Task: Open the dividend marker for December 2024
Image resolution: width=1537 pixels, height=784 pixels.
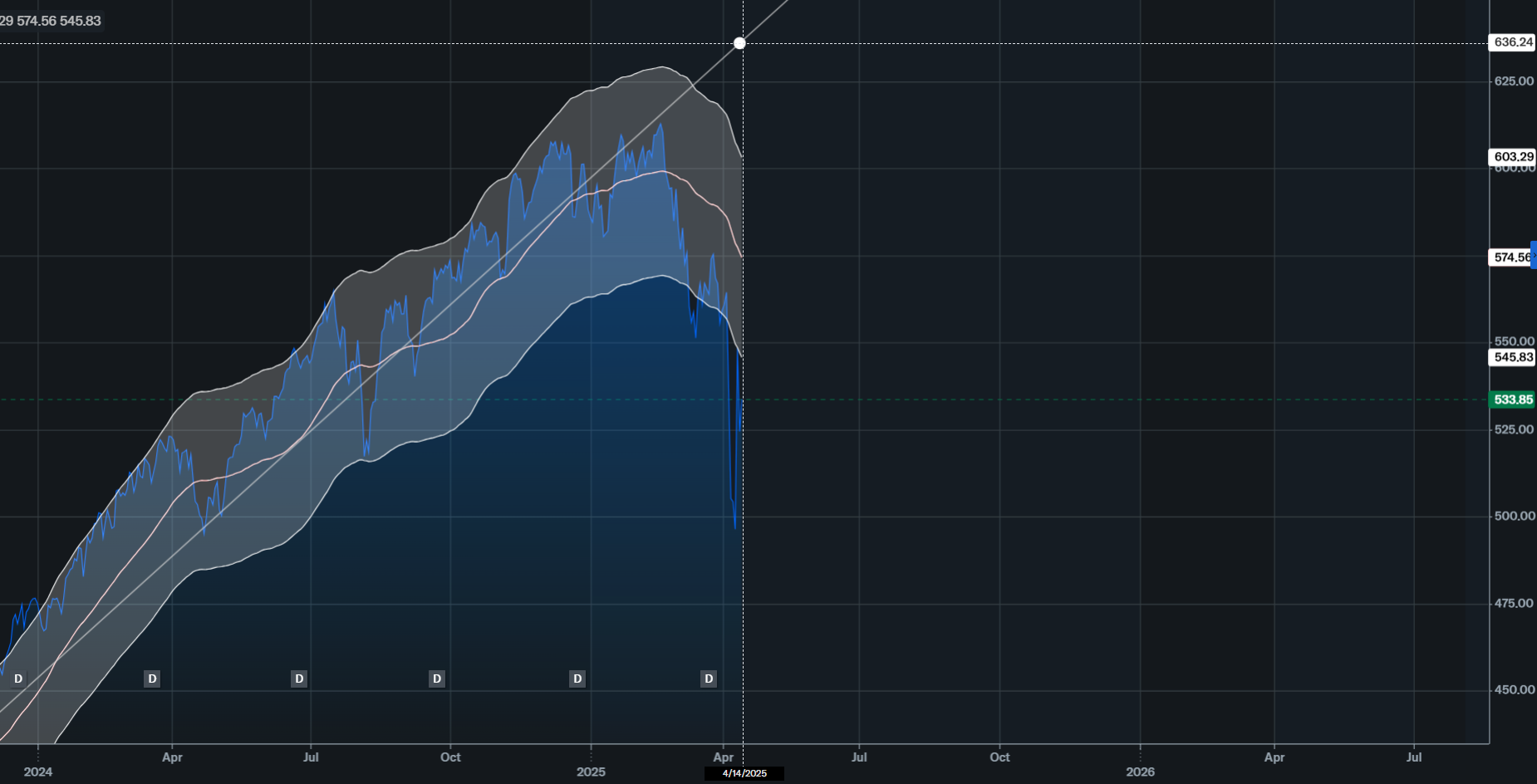Action: (x=577, y=679)
